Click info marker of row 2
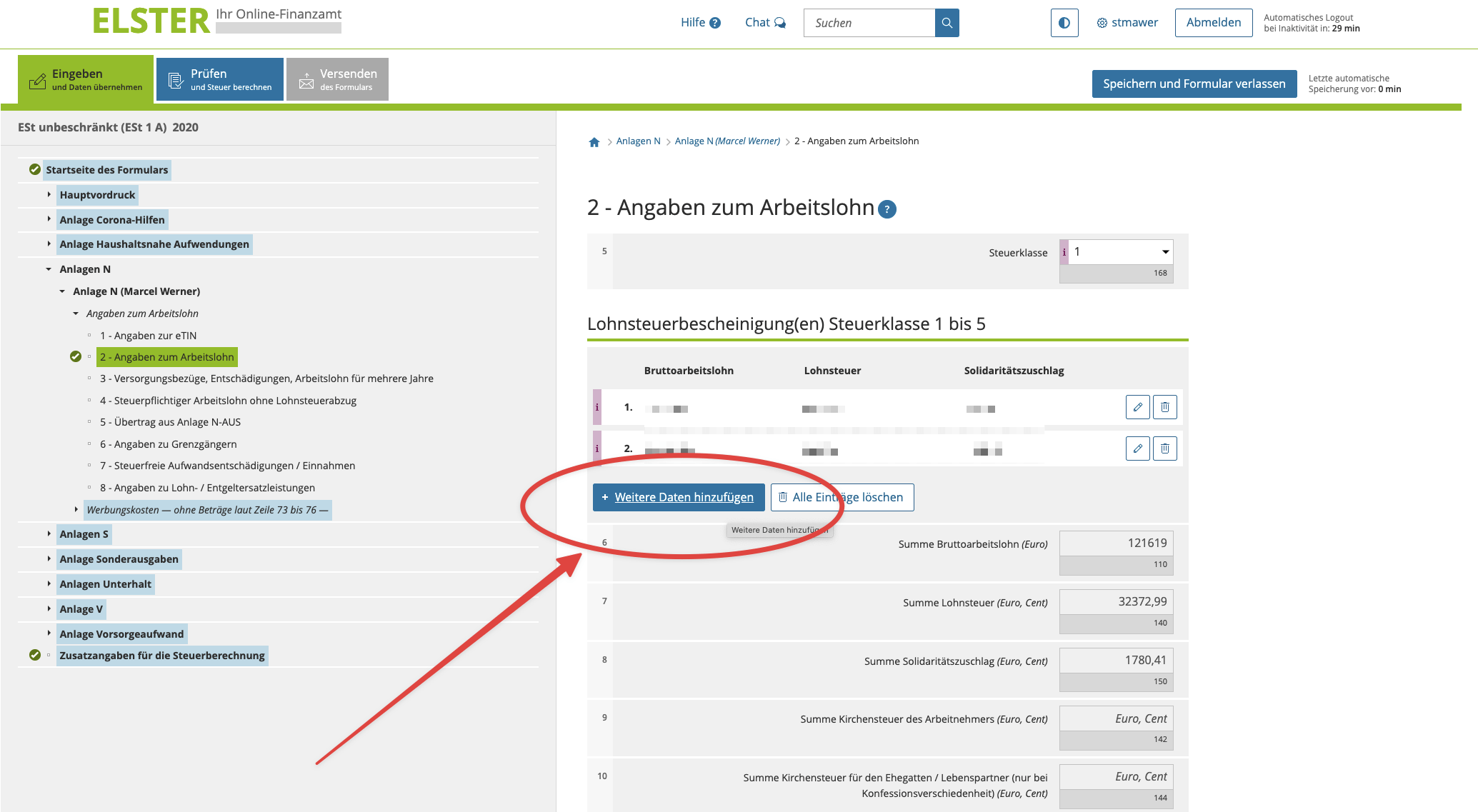Image resolution: width=1478 pixels, height=812 pixels. point(597,448)
